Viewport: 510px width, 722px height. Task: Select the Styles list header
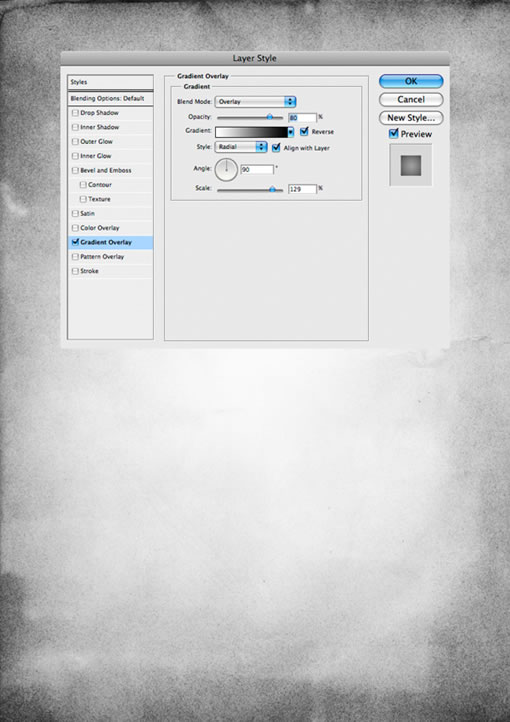point(110,82)
